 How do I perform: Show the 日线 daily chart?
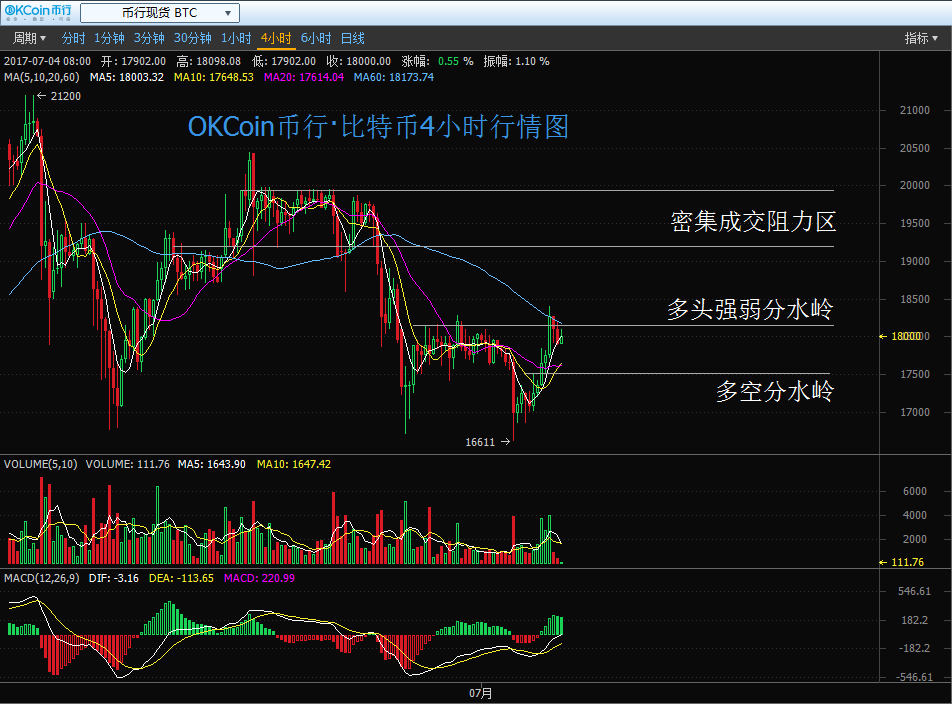click(x=352, y=39)
